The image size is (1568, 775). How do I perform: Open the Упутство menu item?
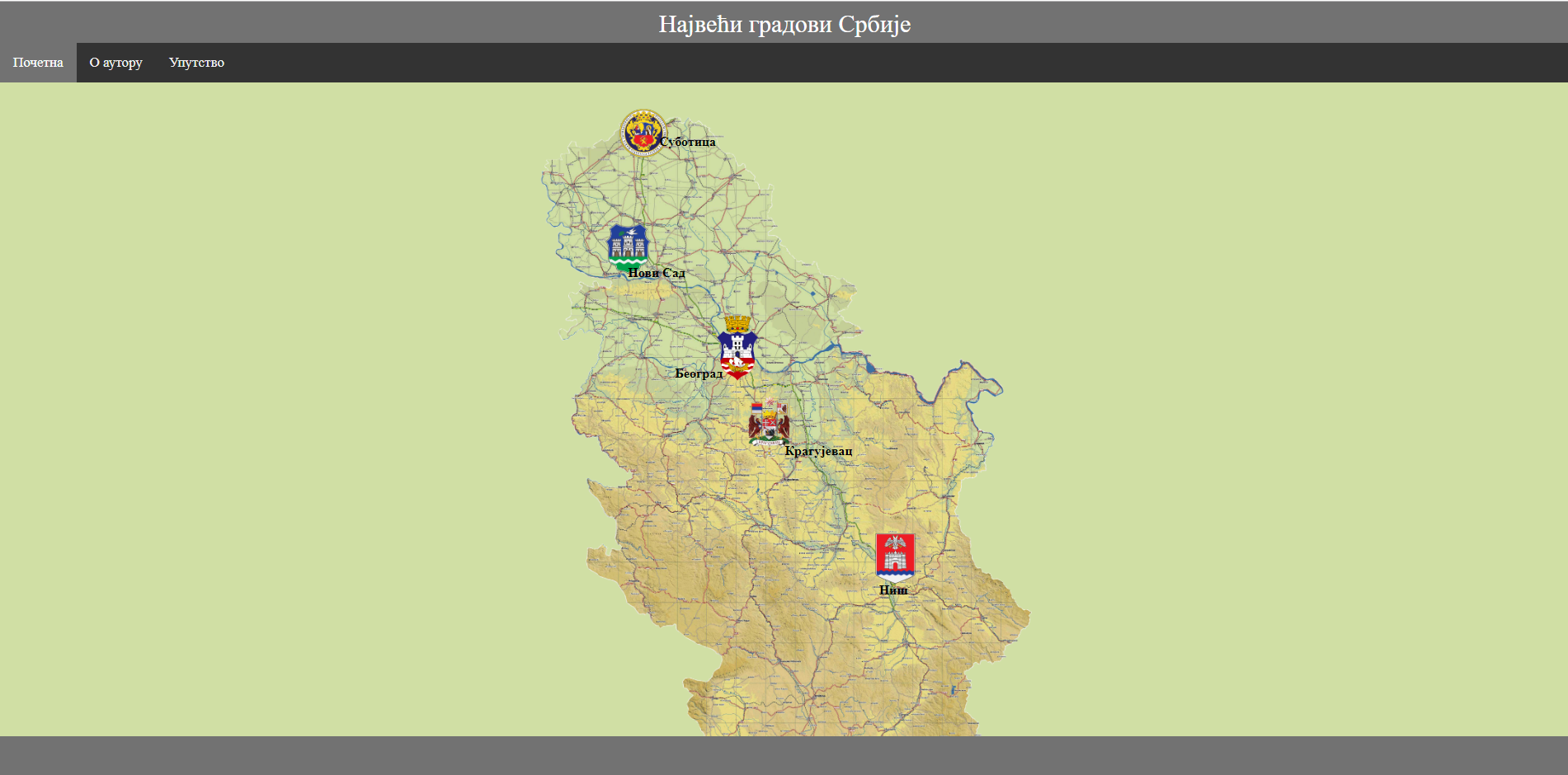coord(196,63)
